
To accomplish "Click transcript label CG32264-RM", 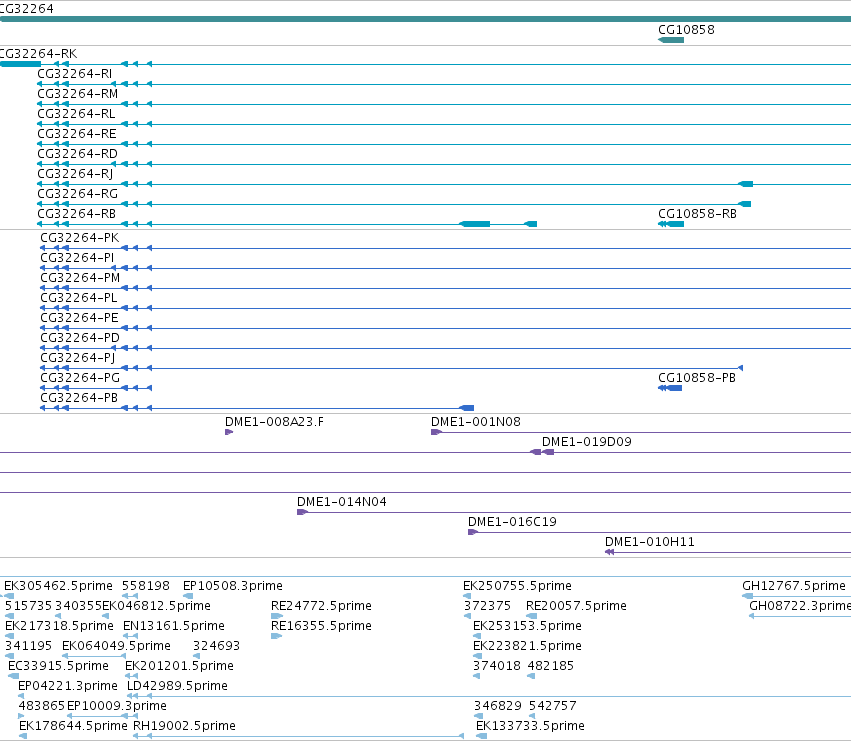I will pyautogui.click(x=77, y=94).
